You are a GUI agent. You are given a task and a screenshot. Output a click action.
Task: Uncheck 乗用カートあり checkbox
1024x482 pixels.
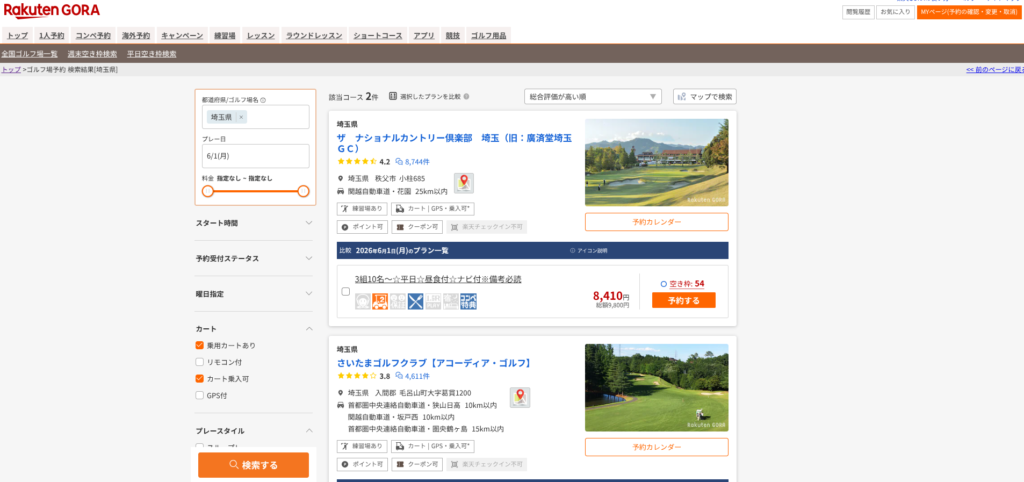click(200, 345)
